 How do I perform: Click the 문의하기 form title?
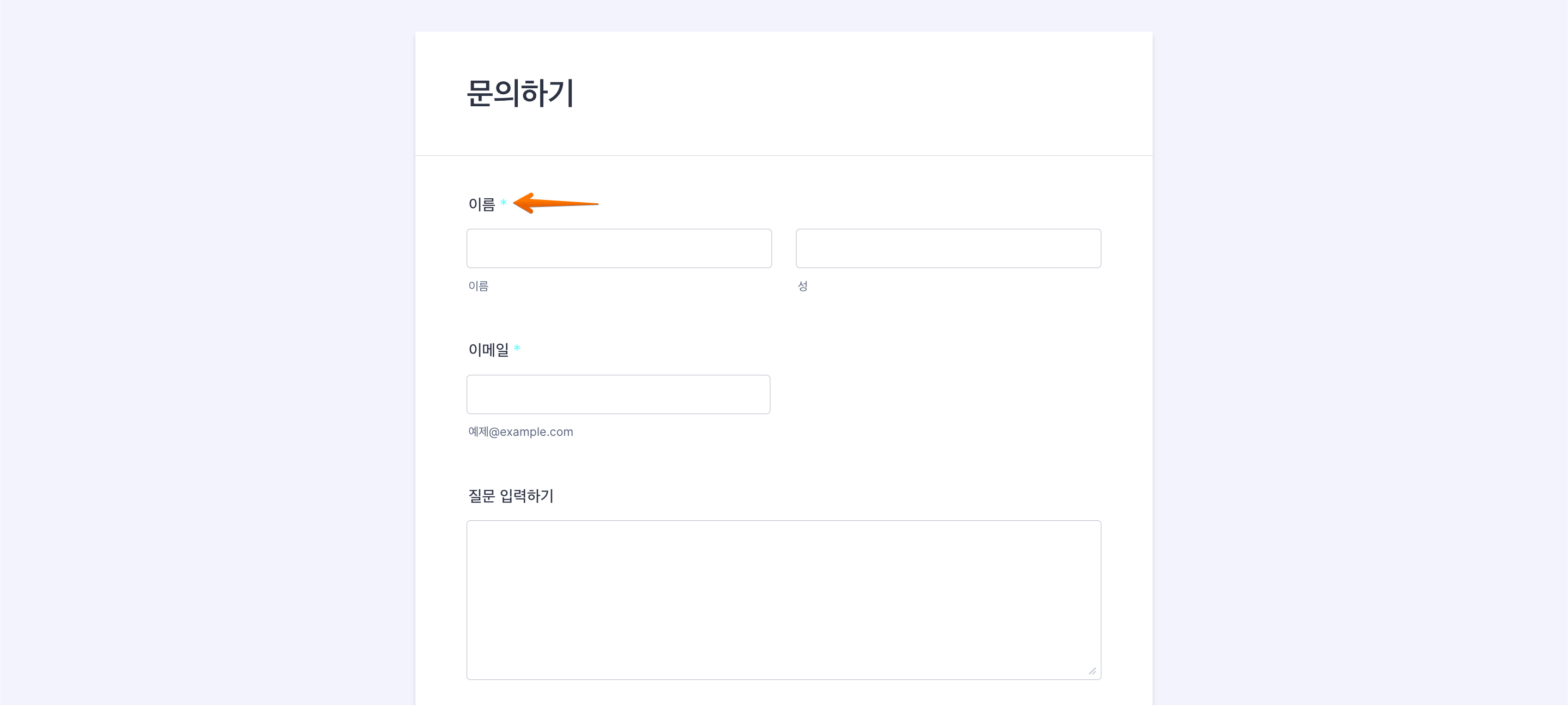(520, 93)
